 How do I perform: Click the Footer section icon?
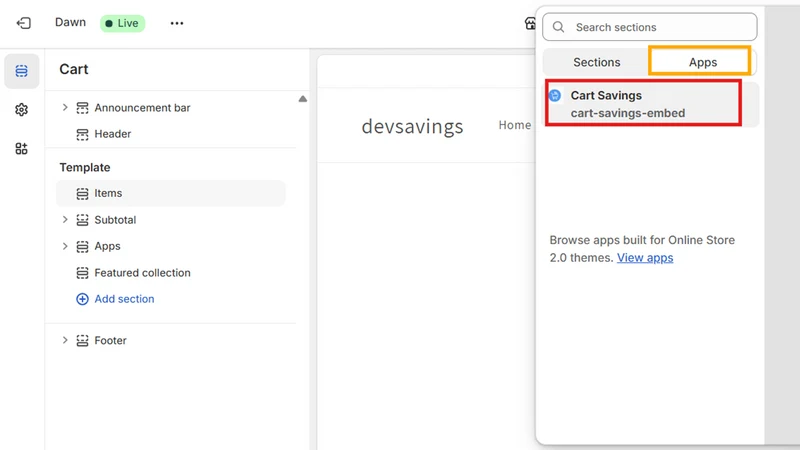pyautogui.click(x=82, y=340)
